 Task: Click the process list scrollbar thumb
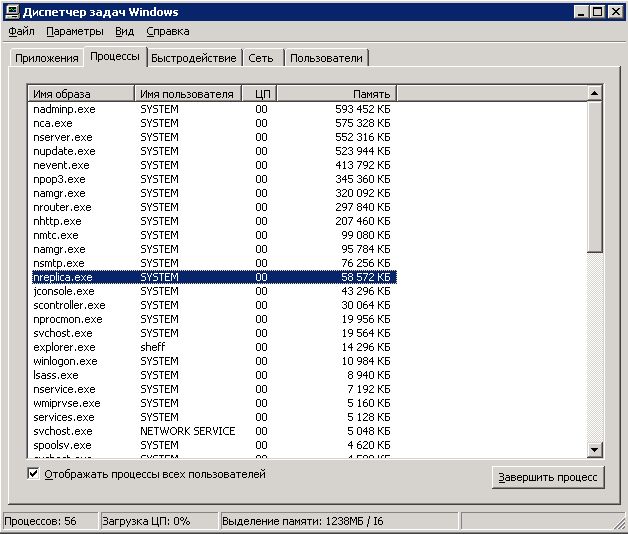coord(594,177)
